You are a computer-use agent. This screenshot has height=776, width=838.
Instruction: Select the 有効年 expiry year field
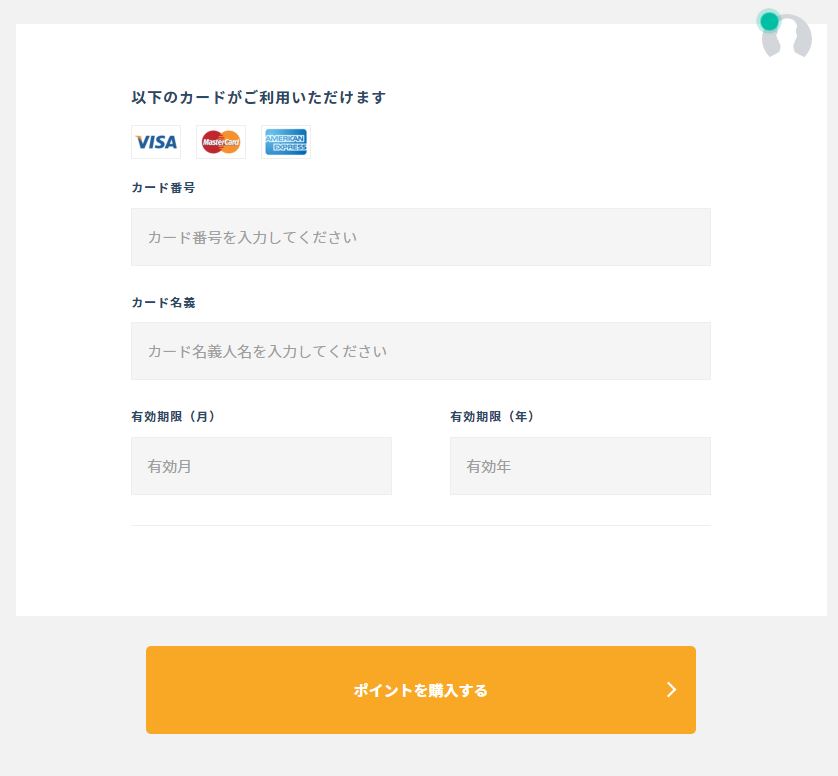tap(580, 466)
